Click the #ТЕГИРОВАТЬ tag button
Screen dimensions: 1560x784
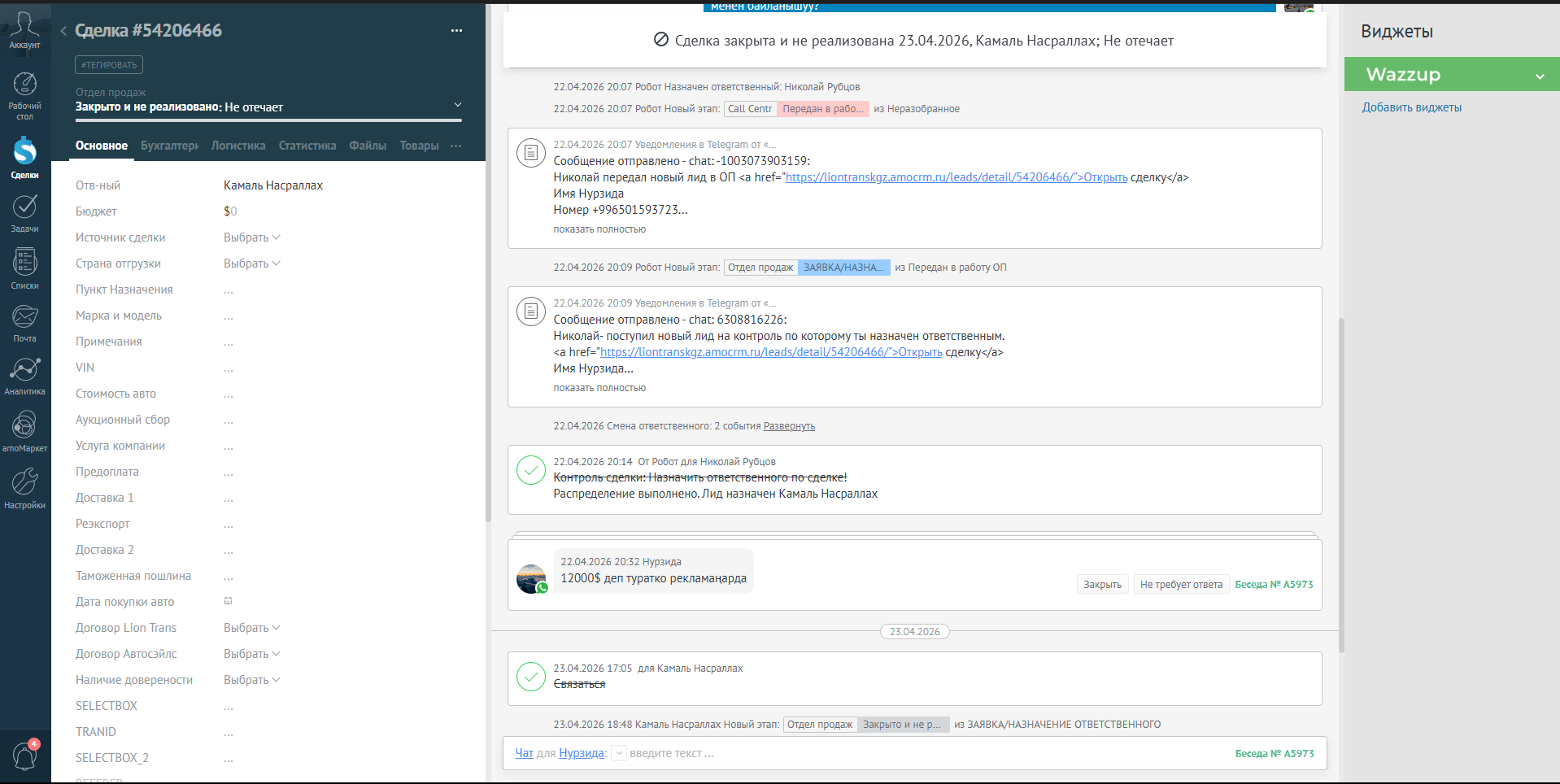[109, 65]
